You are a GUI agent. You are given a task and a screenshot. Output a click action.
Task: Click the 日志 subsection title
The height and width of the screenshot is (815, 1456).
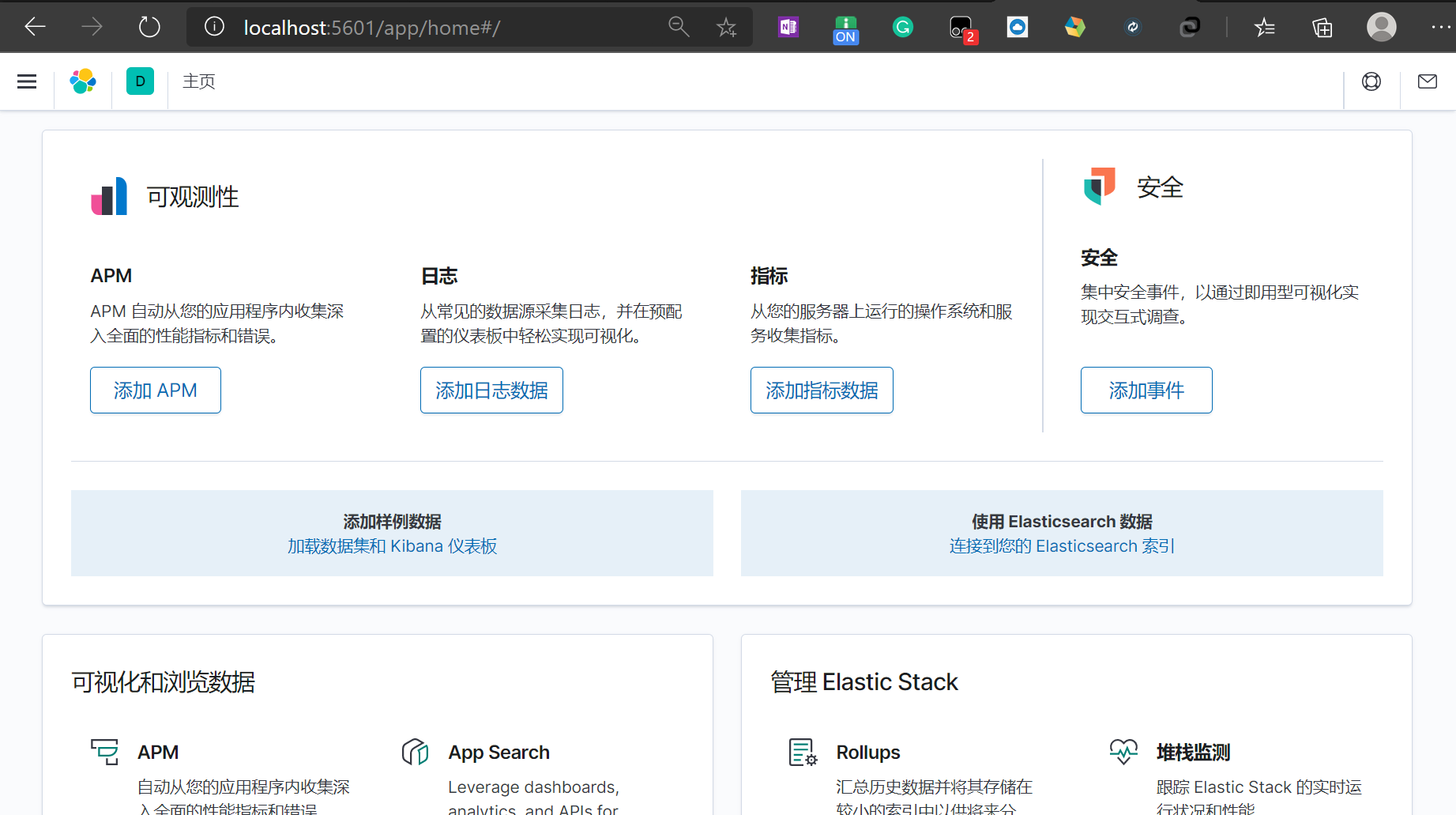pos(439,276)
